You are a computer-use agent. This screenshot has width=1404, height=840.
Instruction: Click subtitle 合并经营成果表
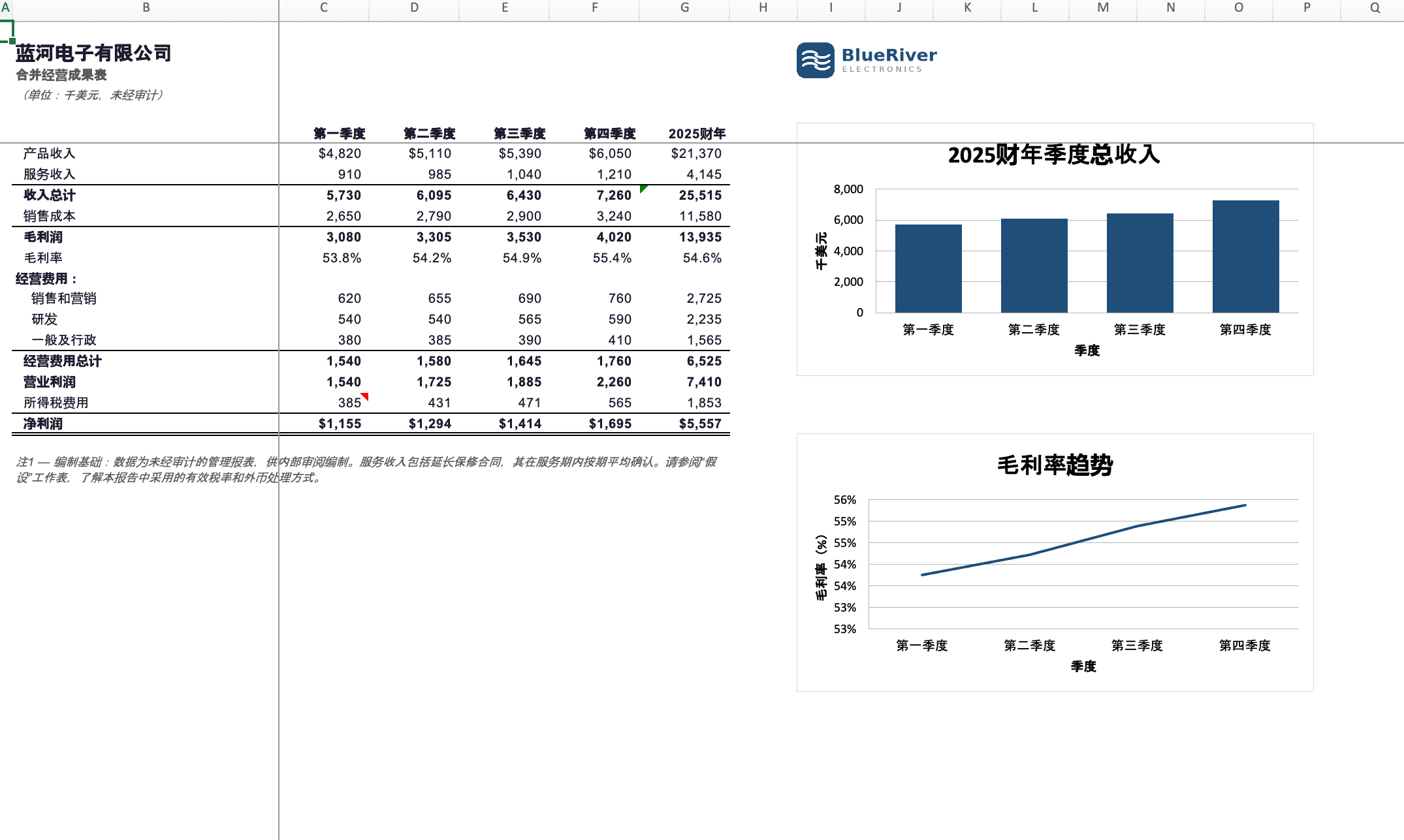[61, 75]
